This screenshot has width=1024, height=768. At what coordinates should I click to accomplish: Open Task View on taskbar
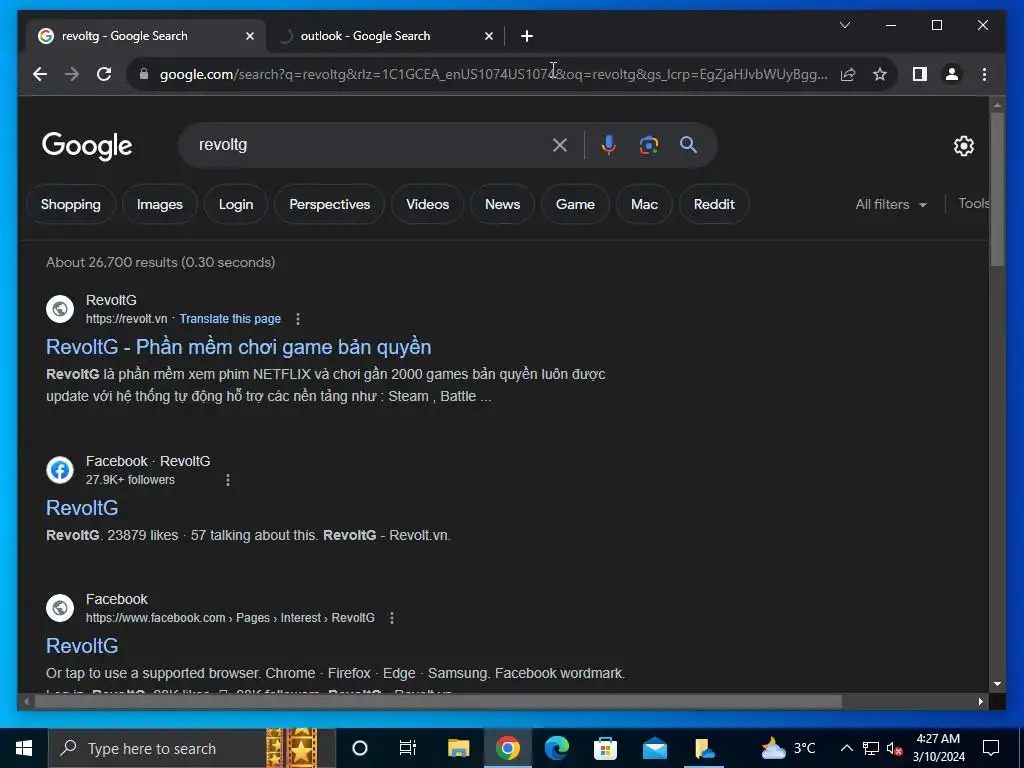(x=408, y=748)
